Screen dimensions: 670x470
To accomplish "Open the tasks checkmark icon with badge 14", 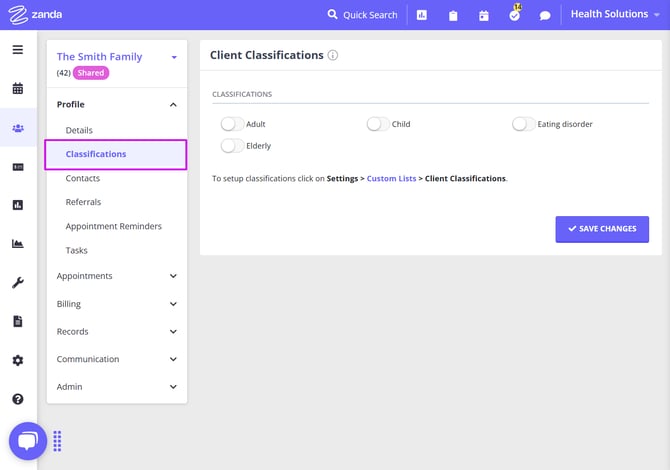I will [514, 15].
